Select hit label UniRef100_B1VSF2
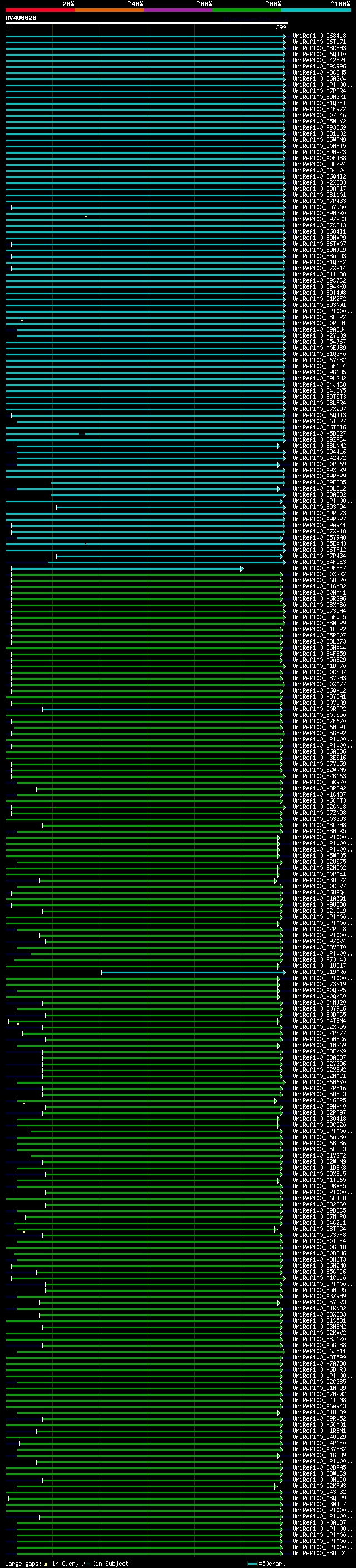Screen dimensions: 356x1568 pyautogui.click(x=319, y=1156)
